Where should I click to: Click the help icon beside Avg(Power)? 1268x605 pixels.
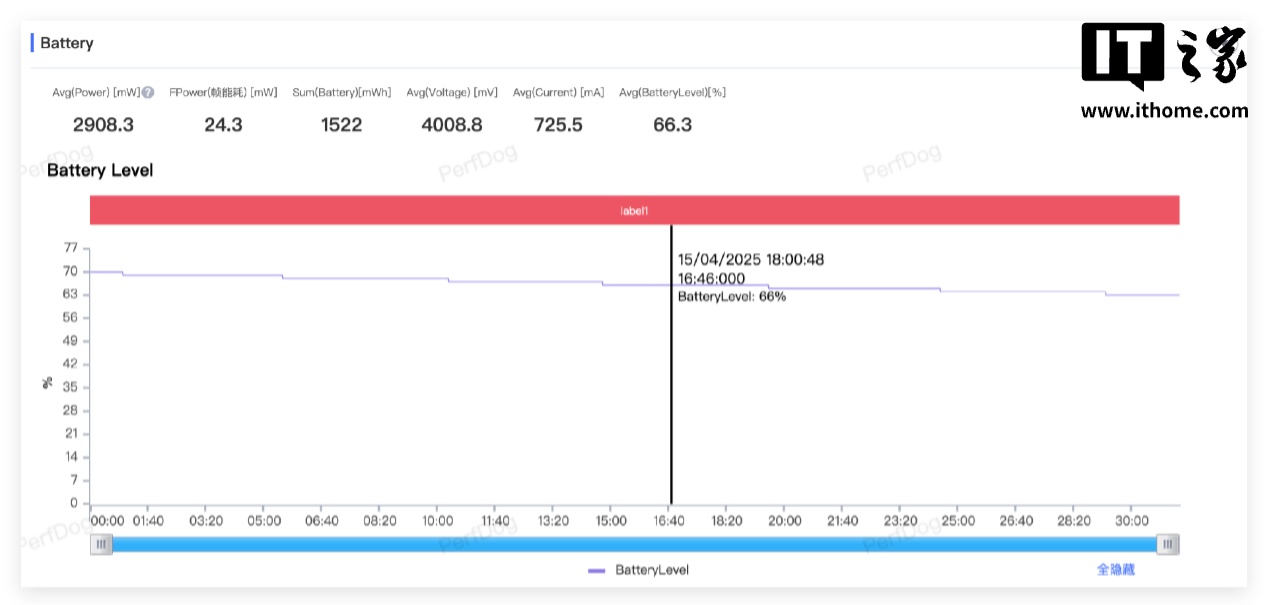pyautogui.click(x=148, y=93)
